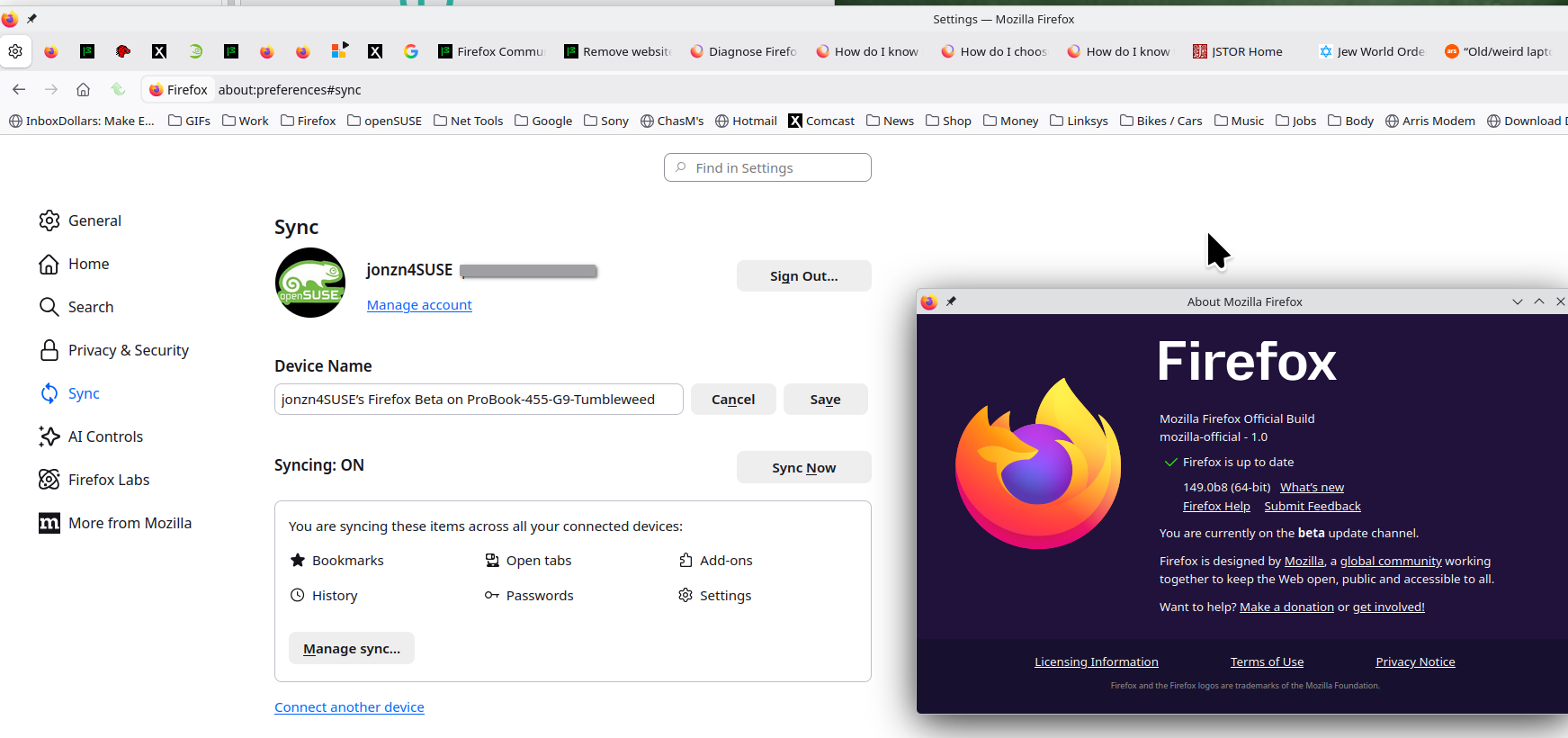The width and height of the screenshot is (1568, 738).
Task: Switch to the Old/weird laptop tab
Action: click(x=1499, y=51)
